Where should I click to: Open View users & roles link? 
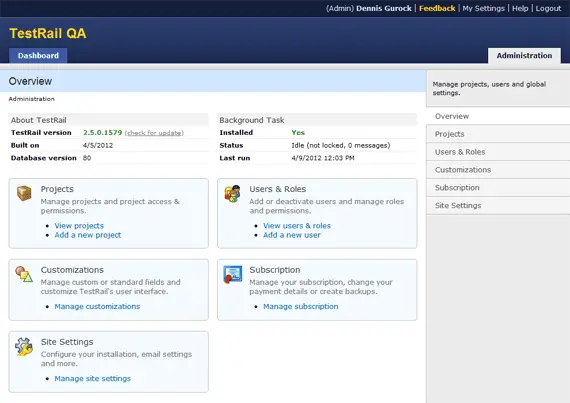(297, 226)
